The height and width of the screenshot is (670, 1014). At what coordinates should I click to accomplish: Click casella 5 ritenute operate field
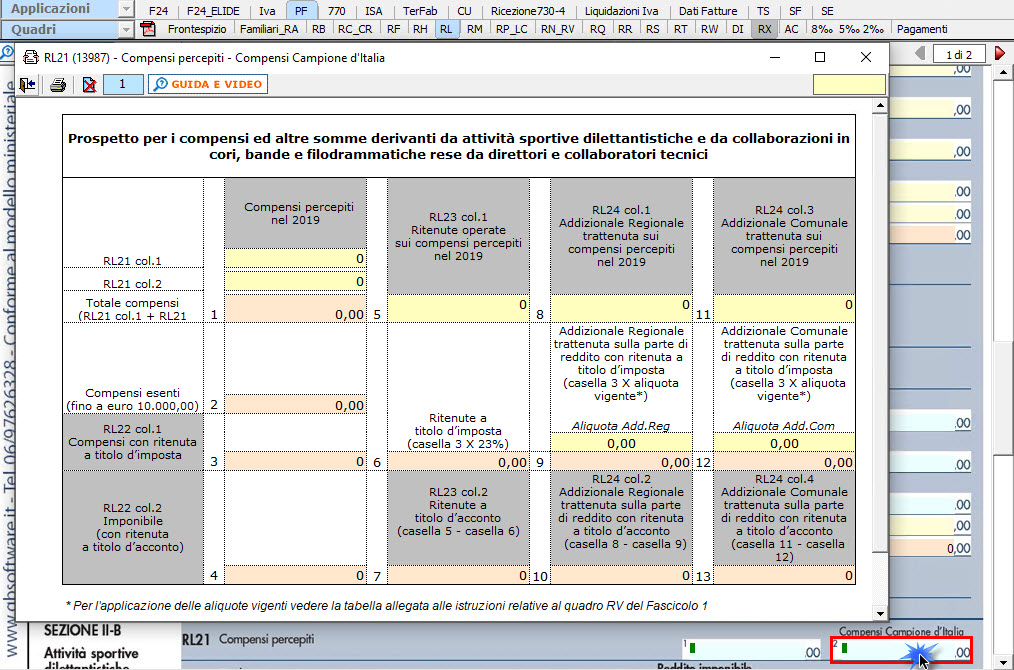[458, 308]
